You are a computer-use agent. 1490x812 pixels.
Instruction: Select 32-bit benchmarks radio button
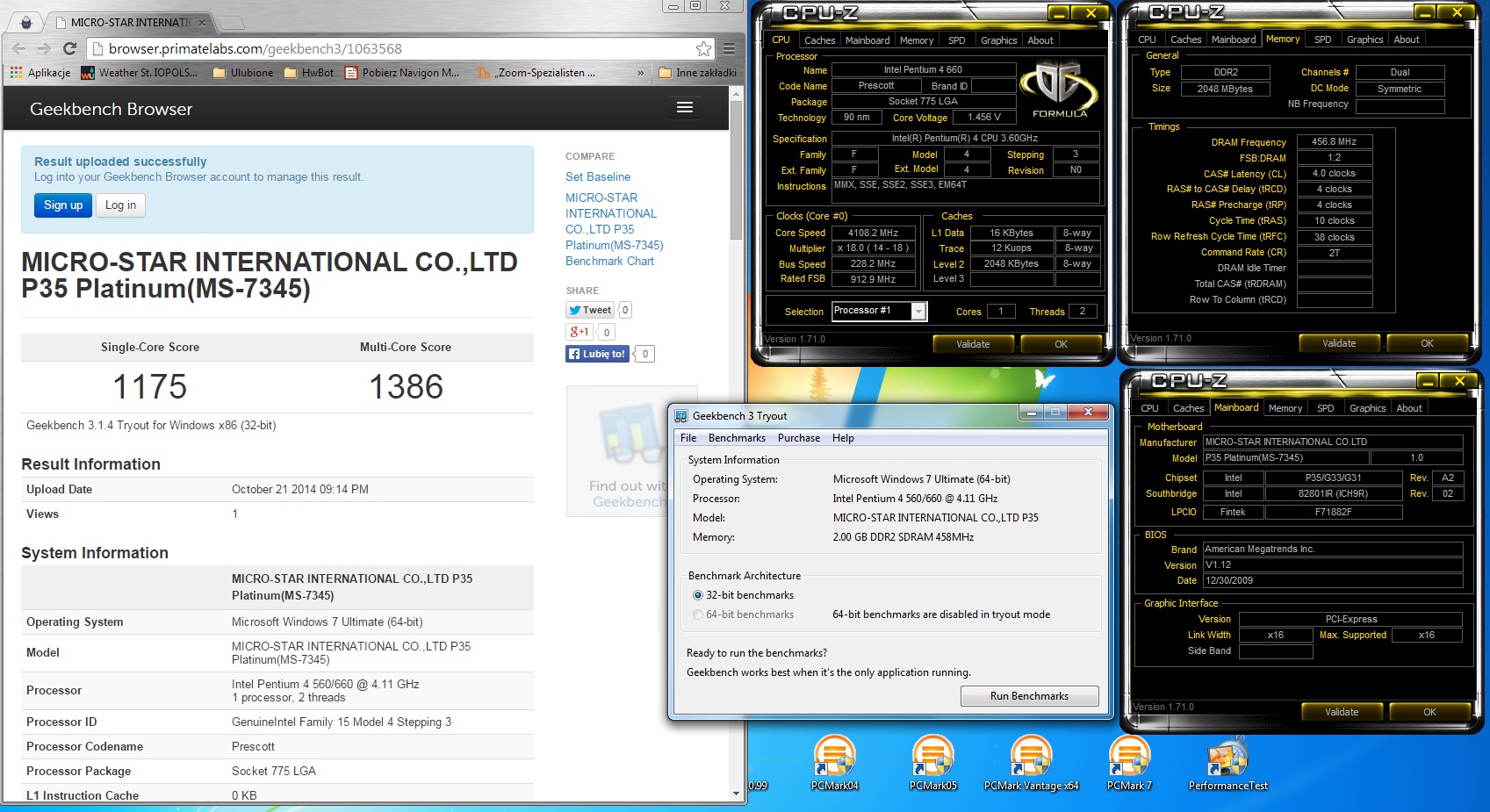(x=698, y=595)
